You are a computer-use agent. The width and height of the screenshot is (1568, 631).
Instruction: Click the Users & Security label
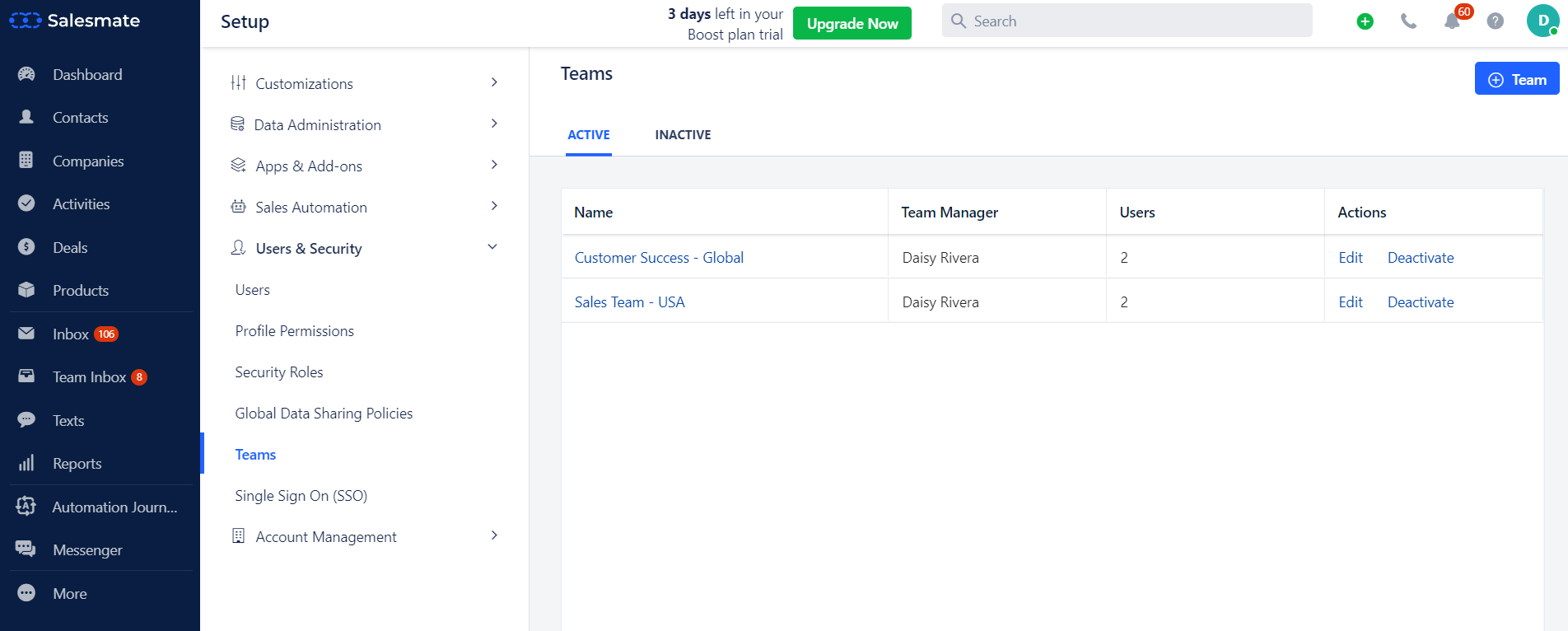coord(309,249)
